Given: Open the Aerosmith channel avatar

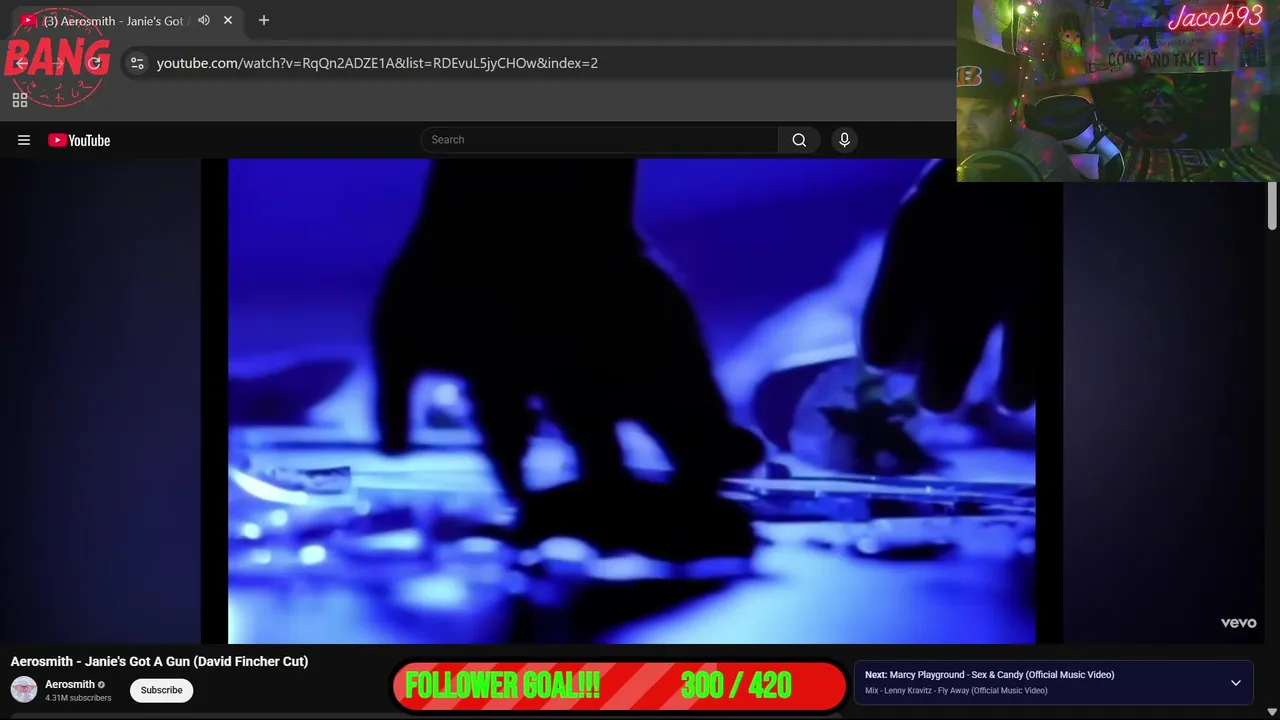Looking at the screenshot, I should 24,690.
